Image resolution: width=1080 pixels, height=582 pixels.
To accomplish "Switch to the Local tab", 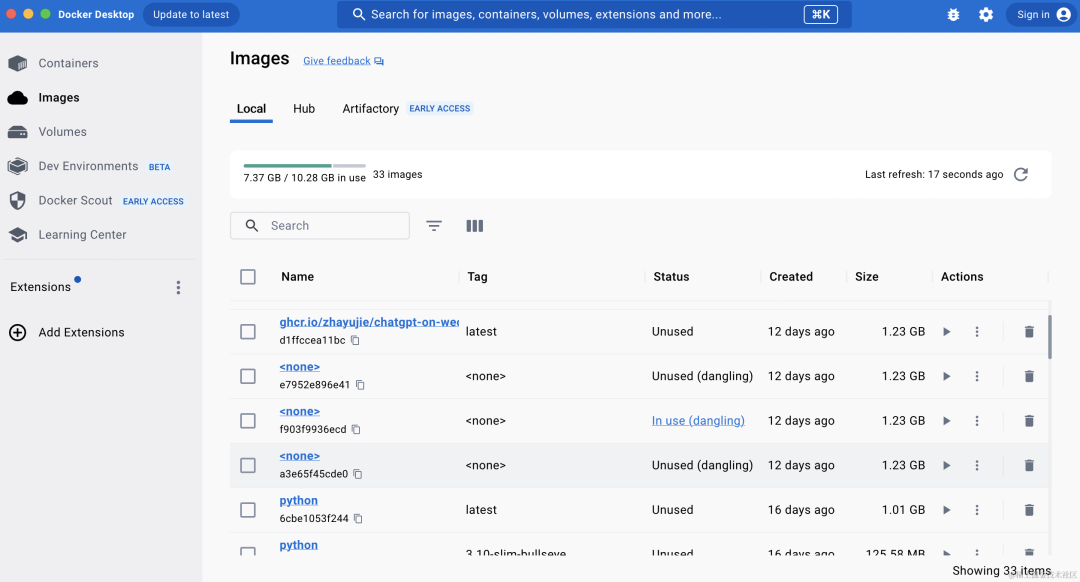I will 251,109.
